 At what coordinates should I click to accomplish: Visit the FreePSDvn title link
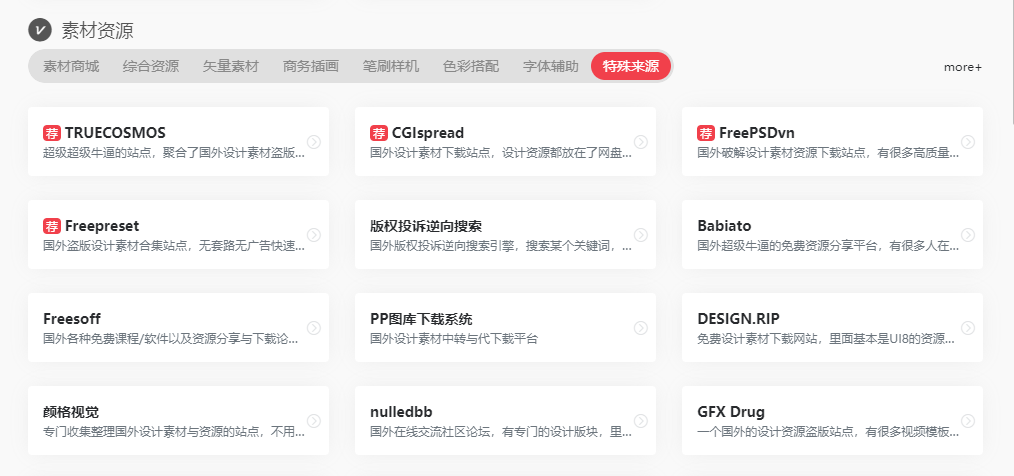(x=757, y=133)
